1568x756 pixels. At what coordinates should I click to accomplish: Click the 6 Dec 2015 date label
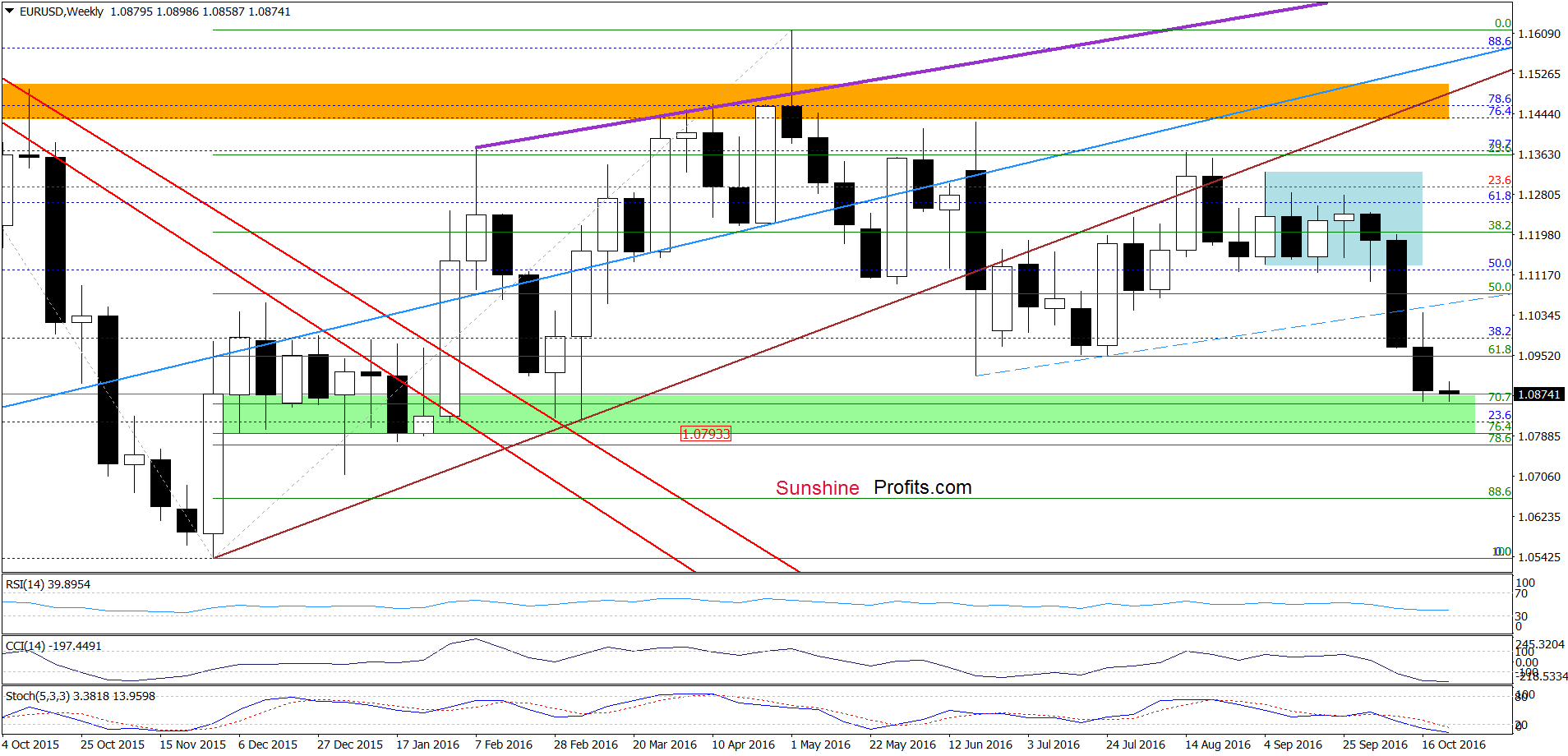coord(268,744)
